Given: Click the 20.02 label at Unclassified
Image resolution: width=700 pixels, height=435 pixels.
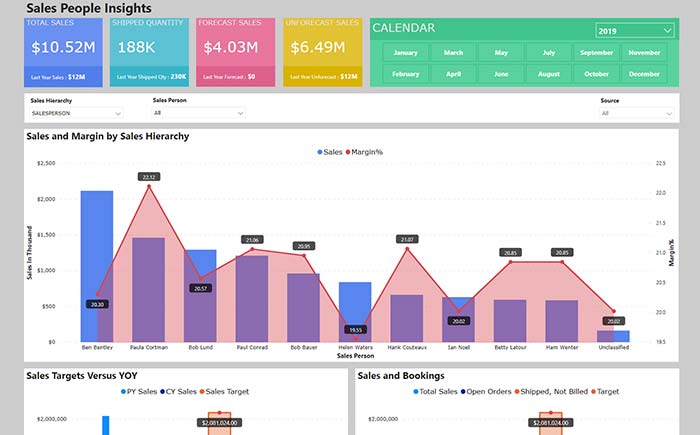Looking at the screenshot, I should pos(613,321).
